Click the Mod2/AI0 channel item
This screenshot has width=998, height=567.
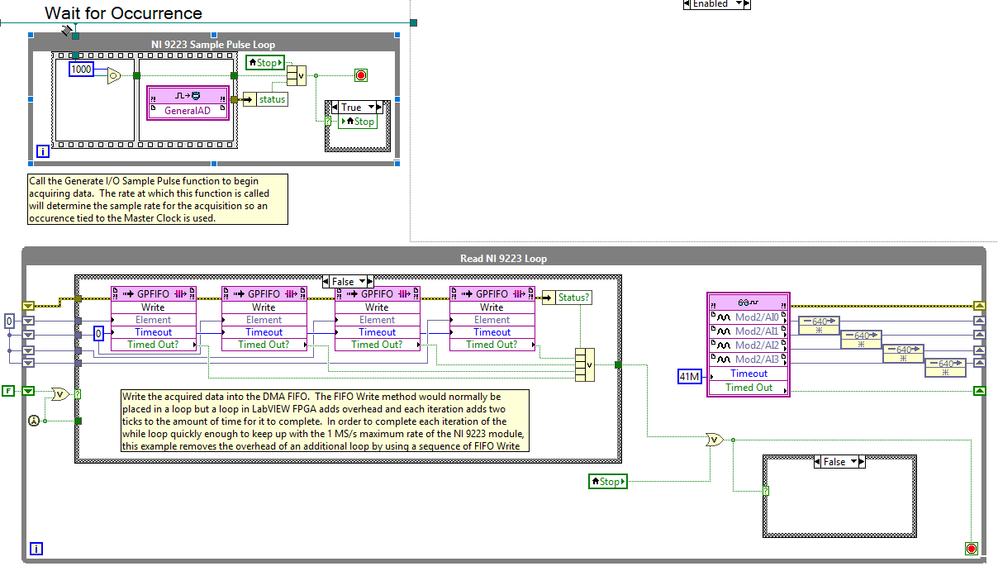pos(748,317)
